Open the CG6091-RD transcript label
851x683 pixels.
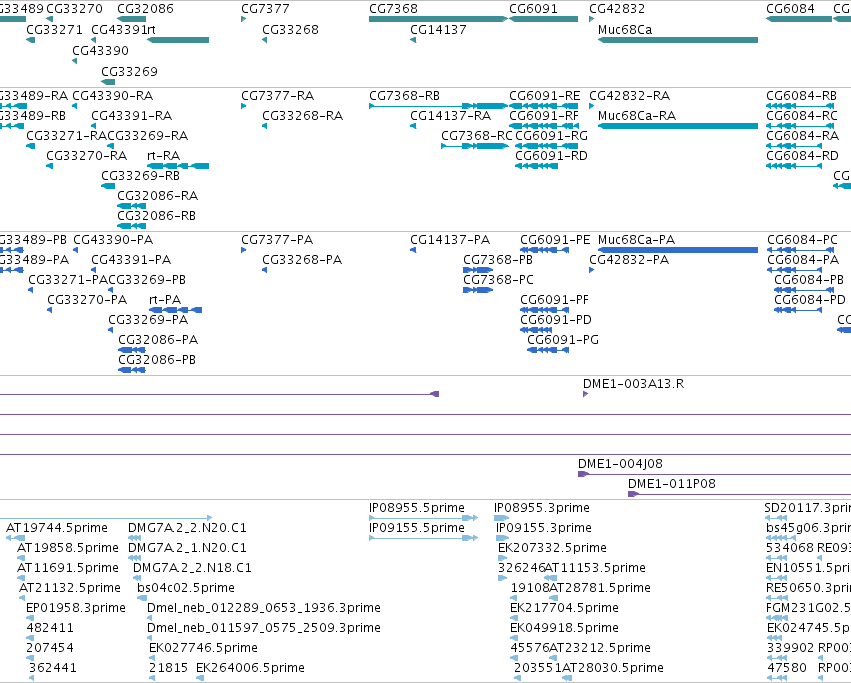[x=551, y=156]
